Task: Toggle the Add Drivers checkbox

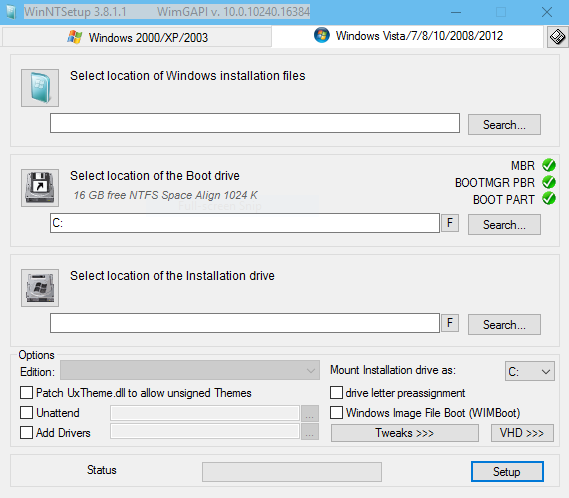Action: pyautogui.click(x=26, y=433)
